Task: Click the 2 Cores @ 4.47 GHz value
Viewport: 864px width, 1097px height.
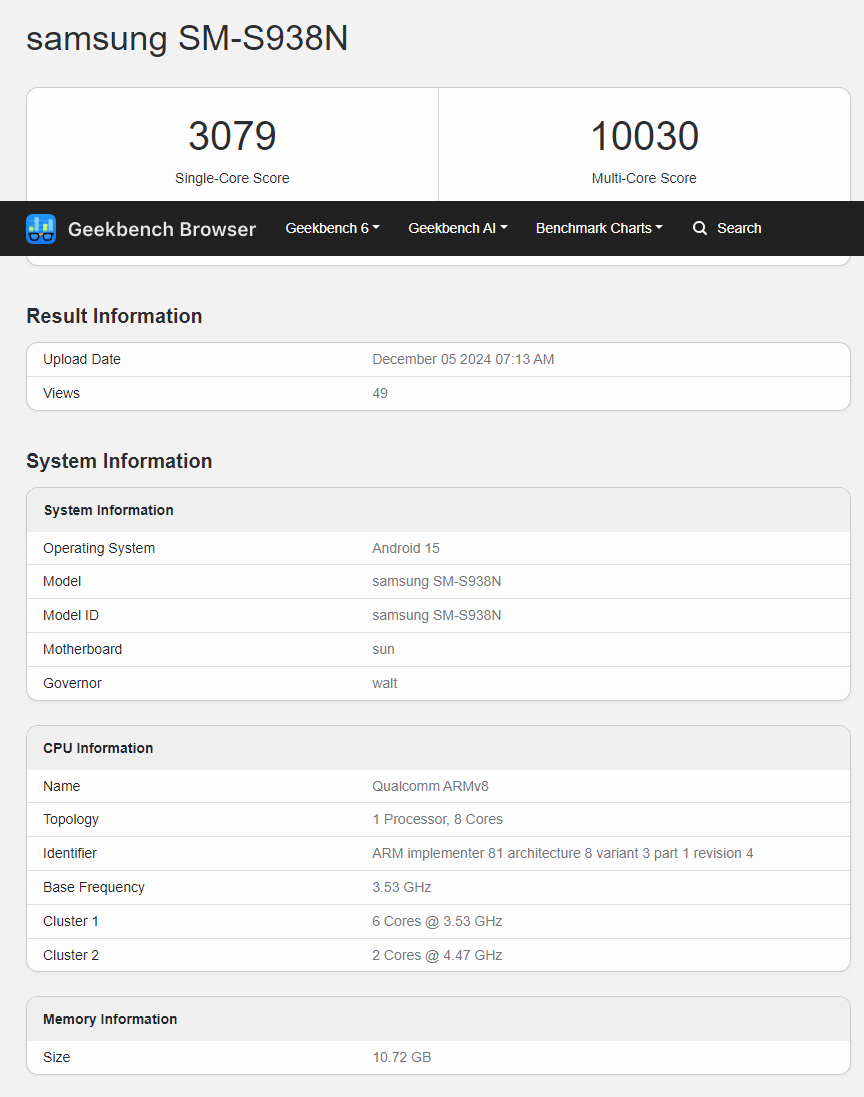Action: [437, 955]
